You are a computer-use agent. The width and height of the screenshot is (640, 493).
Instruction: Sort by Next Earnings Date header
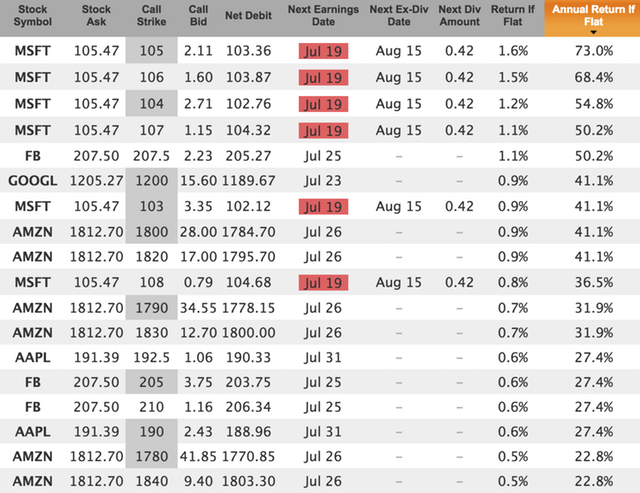pyautogui.click(x=323, y=16)
